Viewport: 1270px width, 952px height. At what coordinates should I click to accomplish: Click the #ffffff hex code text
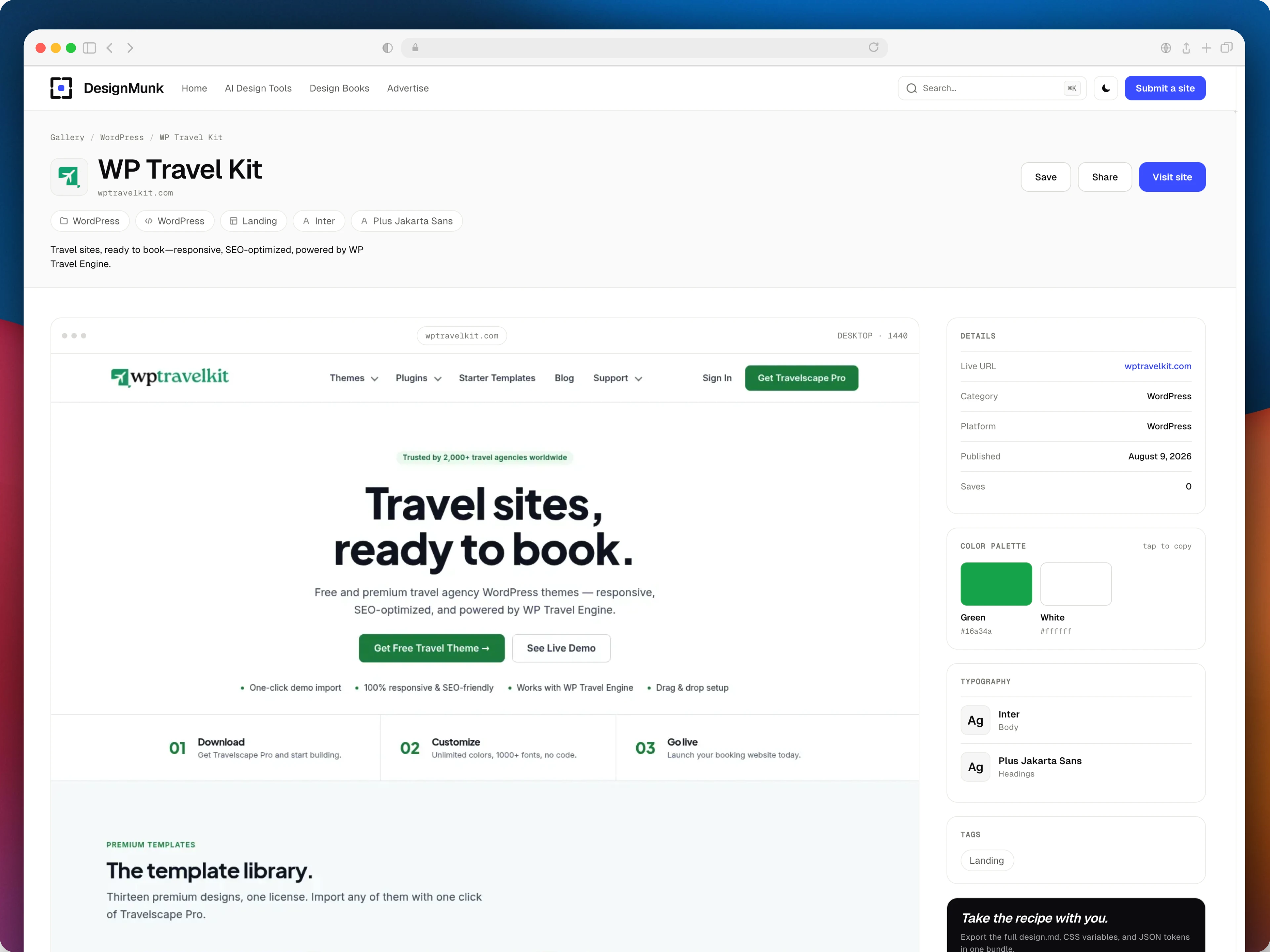click(x=1055, y=631)
